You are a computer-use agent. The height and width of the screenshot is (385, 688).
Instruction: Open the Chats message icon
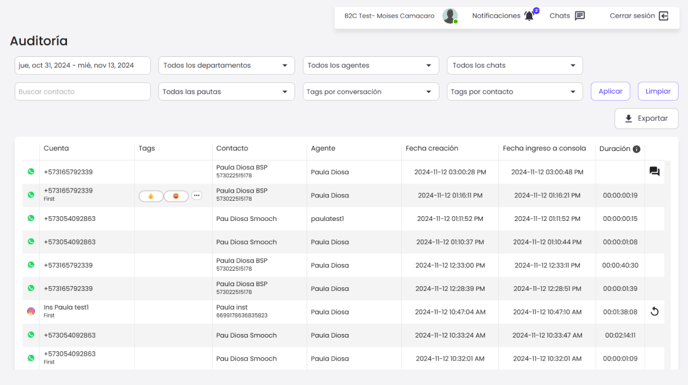click(x=580, y=16)
